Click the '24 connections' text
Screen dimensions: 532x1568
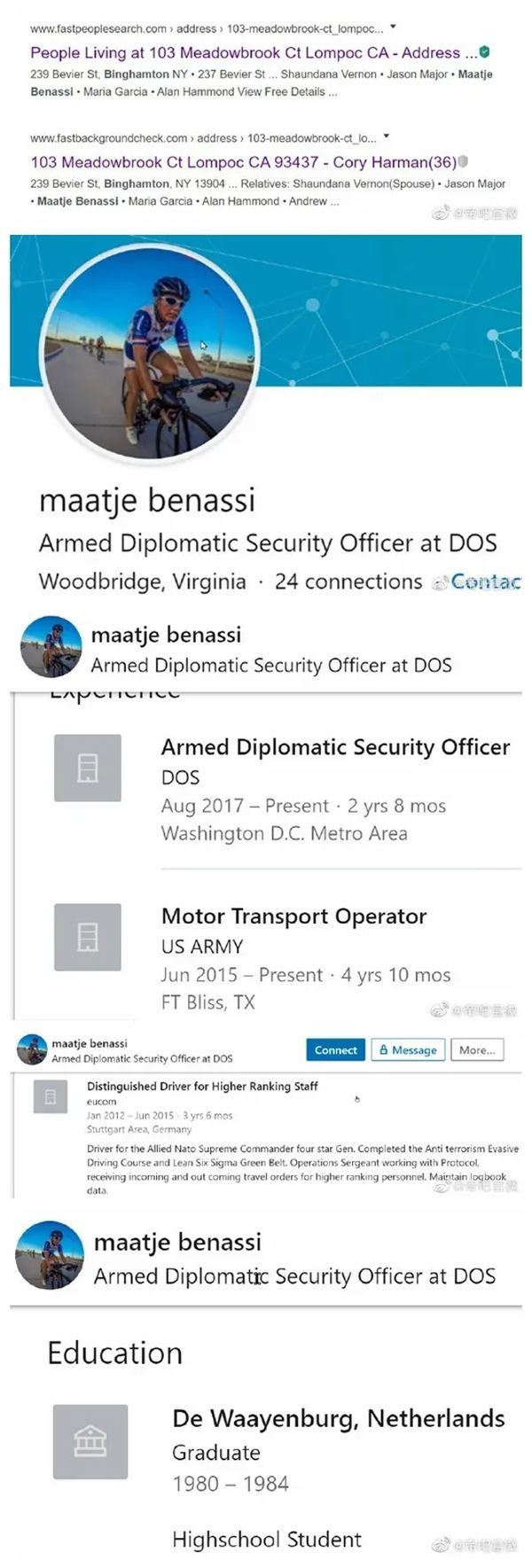pos(348,581)
